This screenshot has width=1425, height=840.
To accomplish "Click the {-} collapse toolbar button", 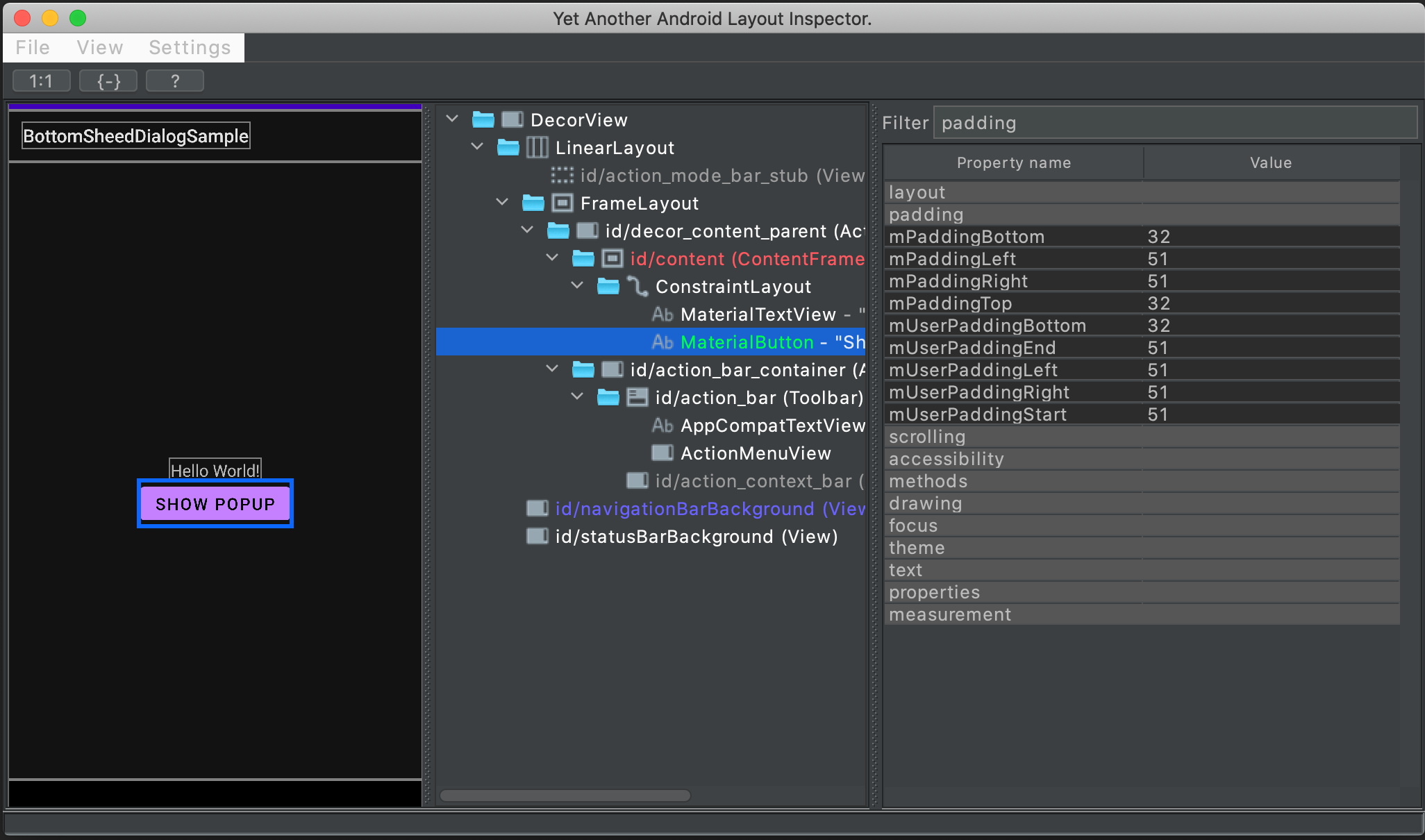I will click(108, 81).
